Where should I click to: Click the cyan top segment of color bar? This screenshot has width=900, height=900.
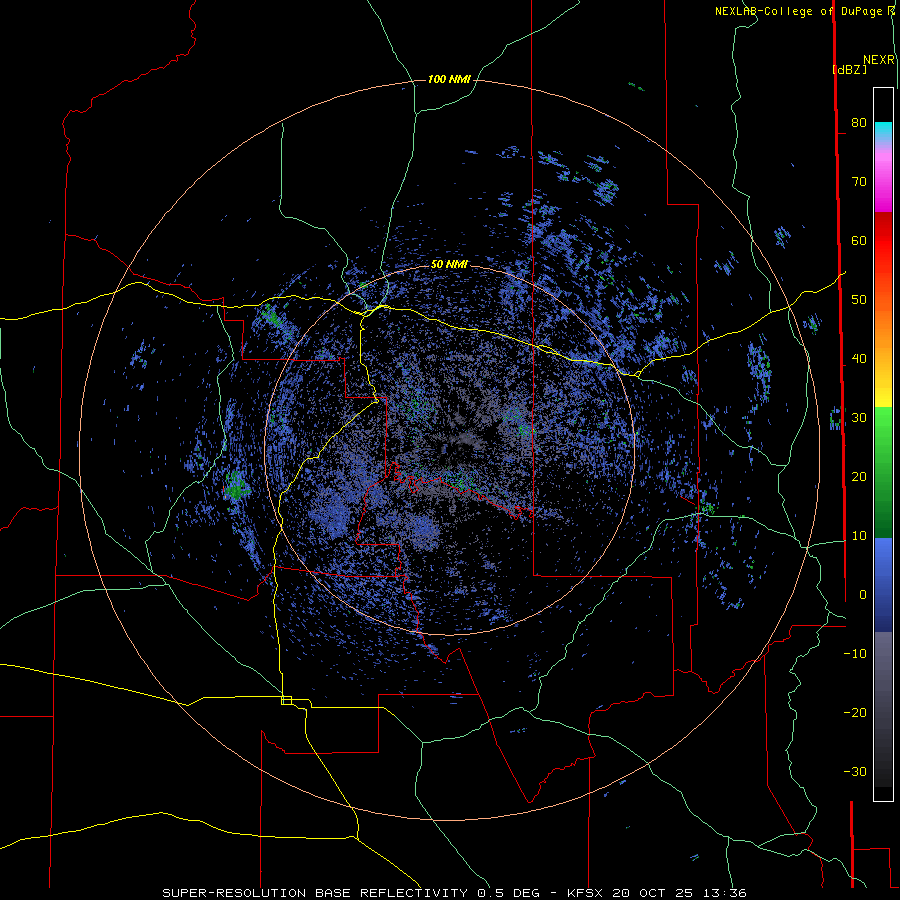[x=883, y=129]
